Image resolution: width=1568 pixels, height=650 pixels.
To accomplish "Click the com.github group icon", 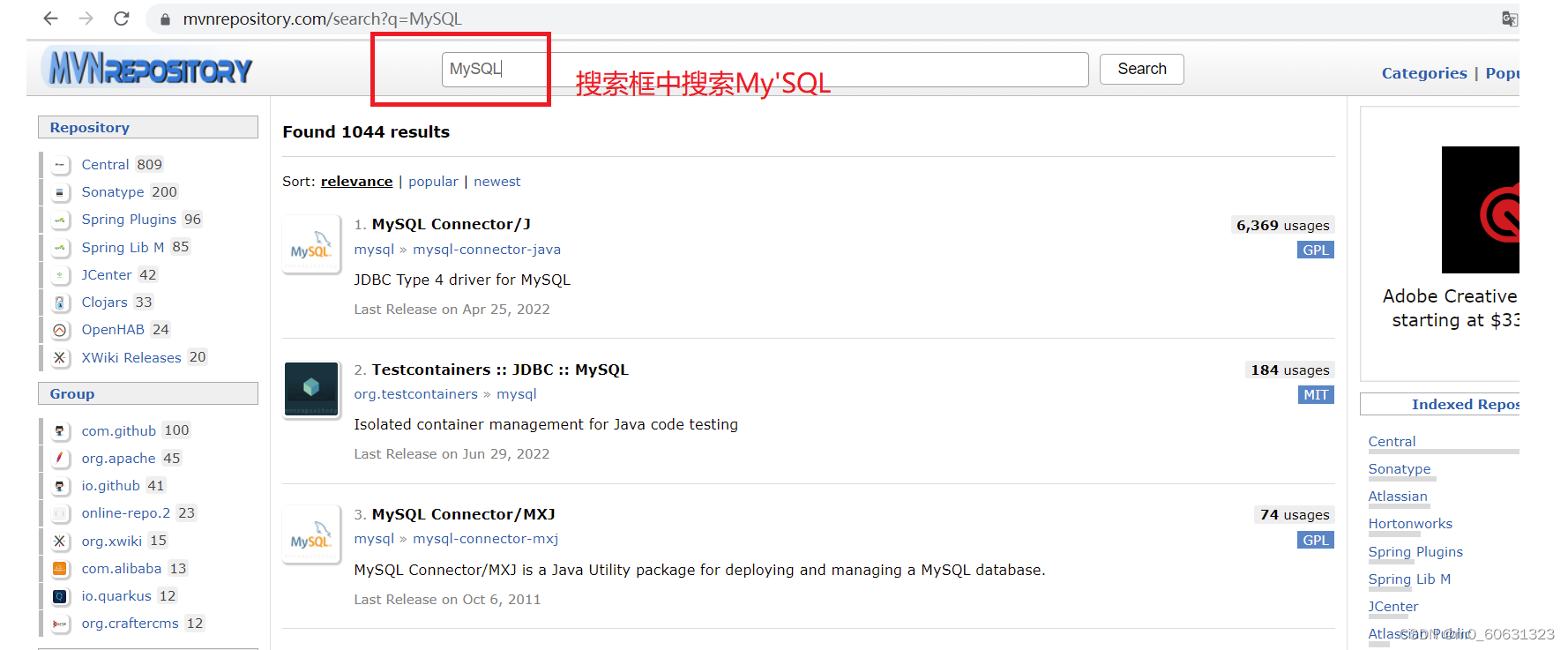I will coord(60,431).
